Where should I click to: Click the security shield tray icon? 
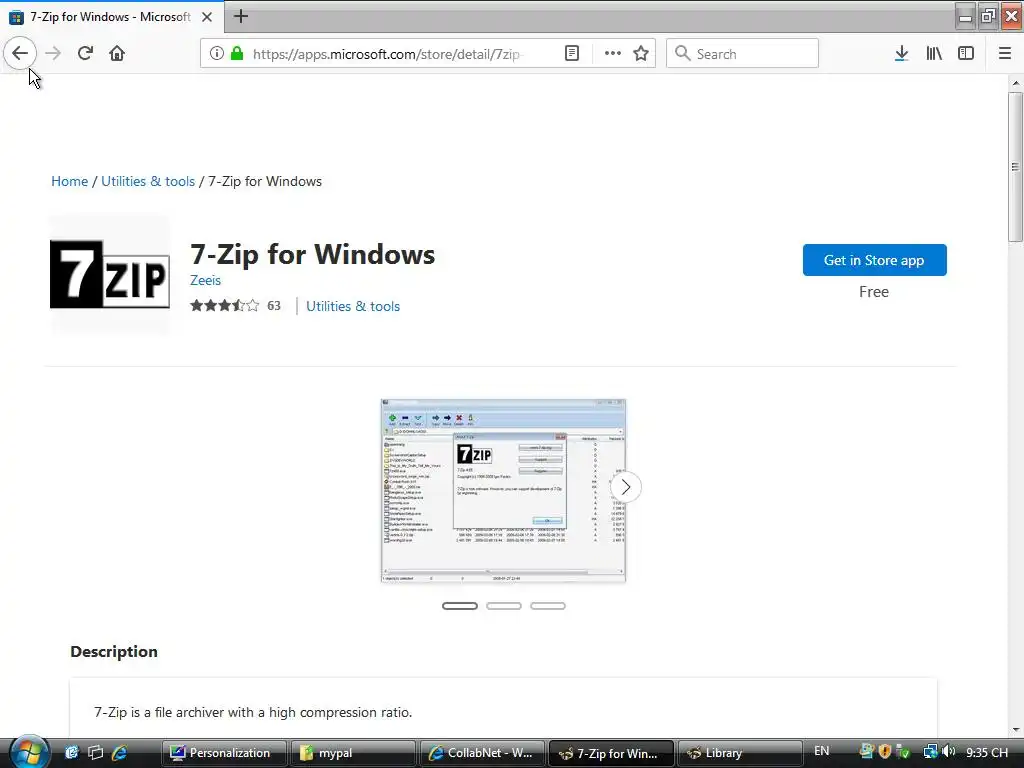point(884,752)
